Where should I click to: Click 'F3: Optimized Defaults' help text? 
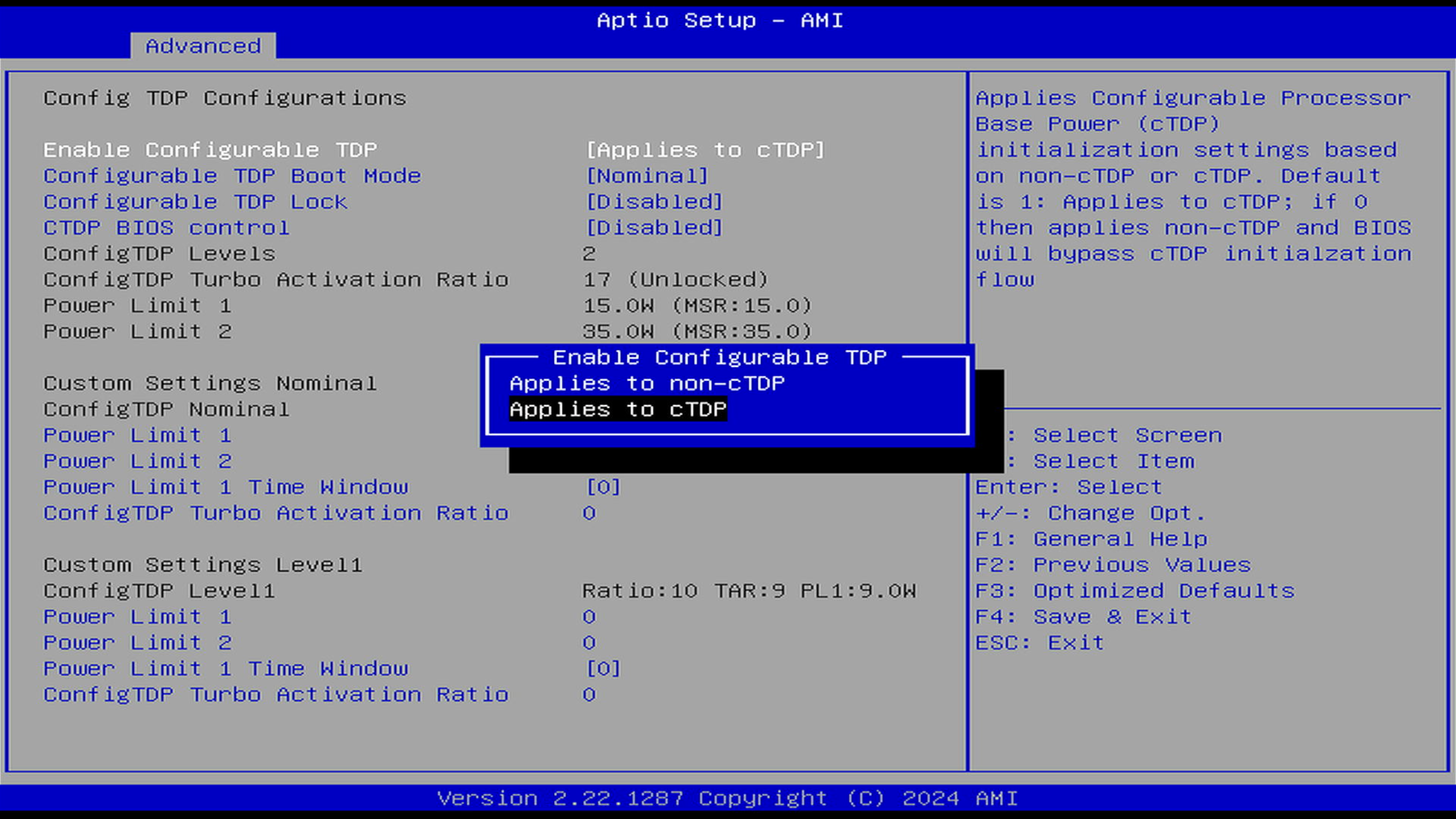click(x=1134, y=591)
